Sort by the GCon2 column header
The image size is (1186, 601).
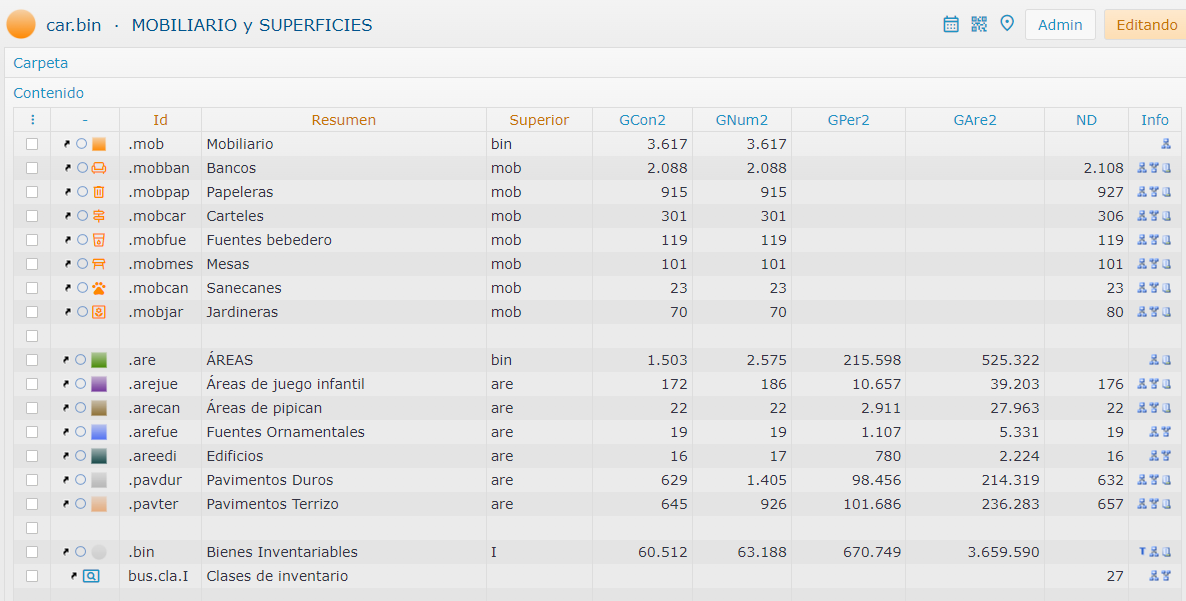click(x=642, y=120)
